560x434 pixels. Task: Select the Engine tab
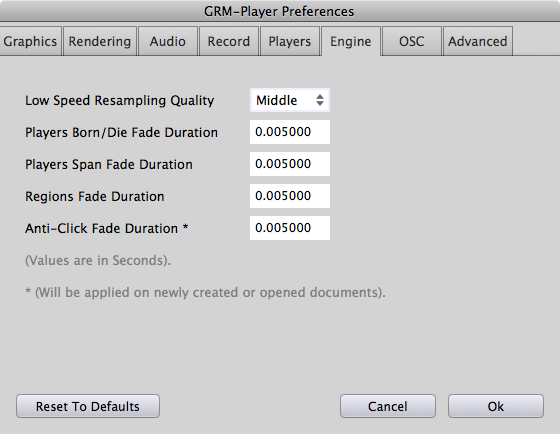(x=351, y=41)
